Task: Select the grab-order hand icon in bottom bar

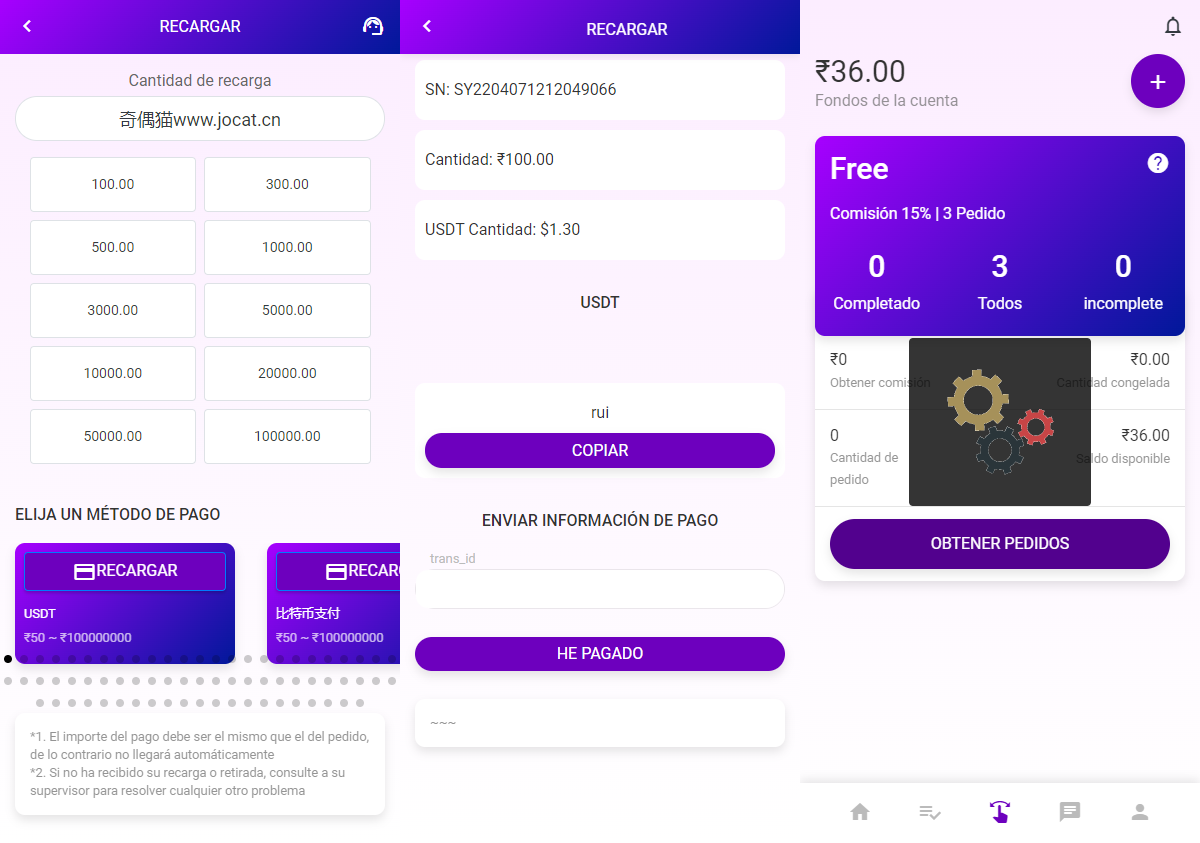Action: coord(1000,812)
